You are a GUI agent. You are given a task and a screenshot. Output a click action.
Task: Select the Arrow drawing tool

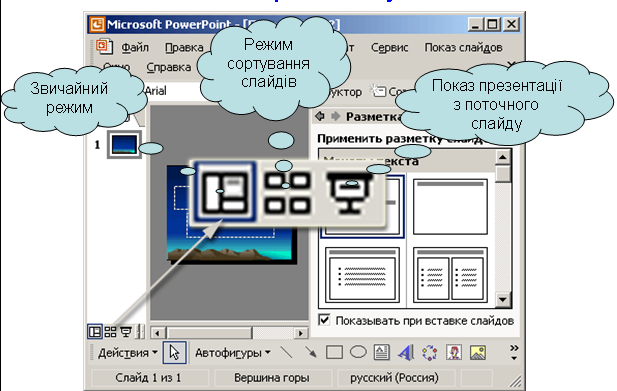click(310, 352)
